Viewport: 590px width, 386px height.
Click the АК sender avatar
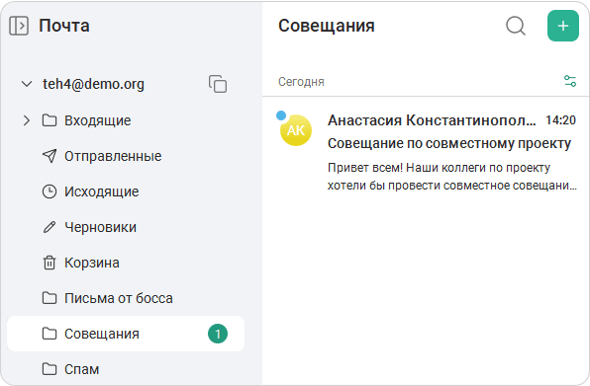click(296, 130)
